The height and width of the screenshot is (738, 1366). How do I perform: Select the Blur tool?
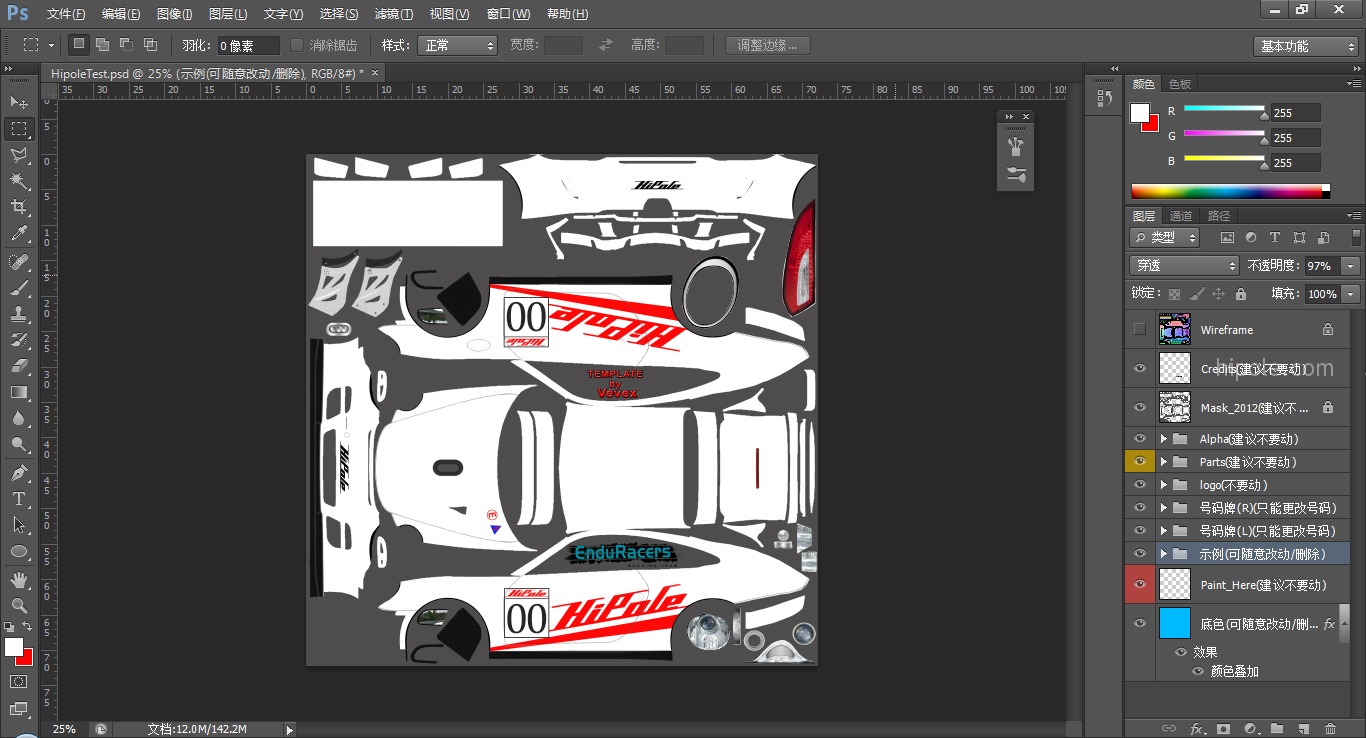(19, 418)
